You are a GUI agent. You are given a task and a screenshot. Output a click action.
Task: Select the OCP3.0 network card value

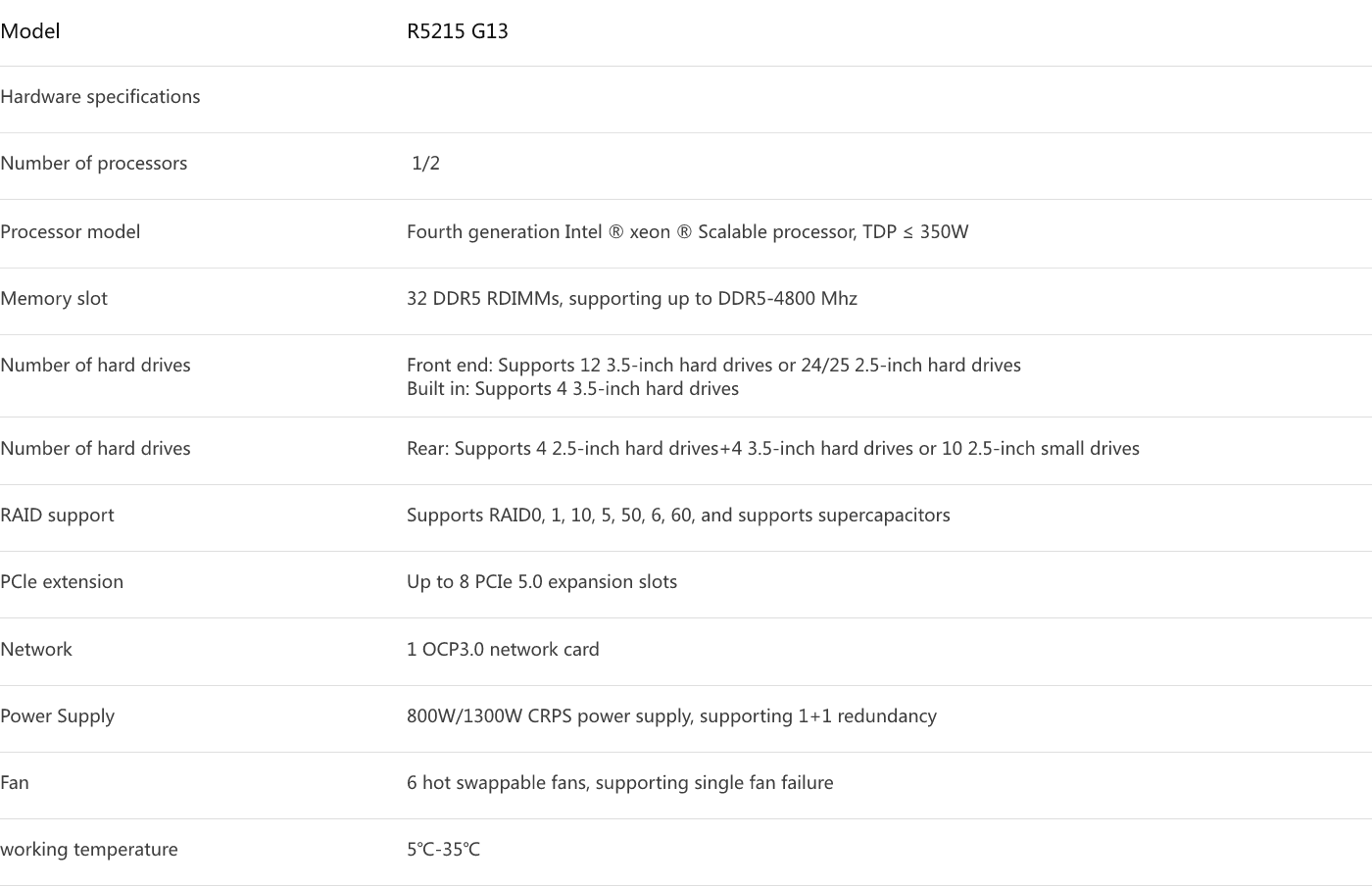coord(503,650)
